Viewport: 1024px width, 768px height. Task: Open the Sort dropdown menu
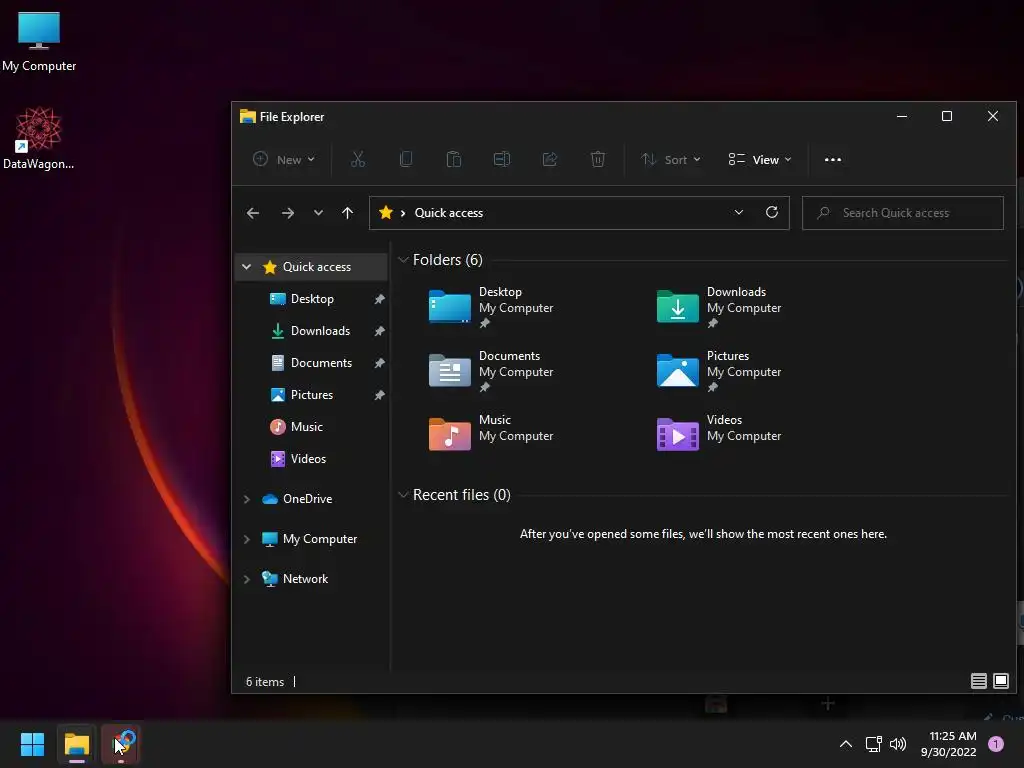(671, 159)
